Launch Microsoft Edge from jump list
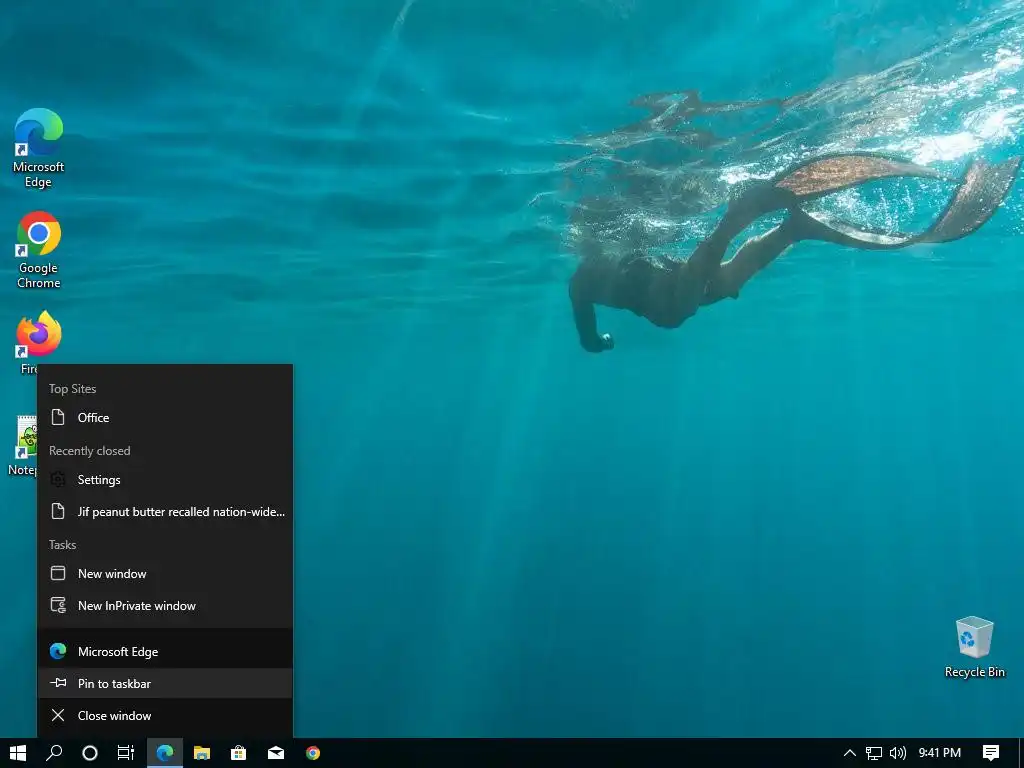 pos(165,651)
